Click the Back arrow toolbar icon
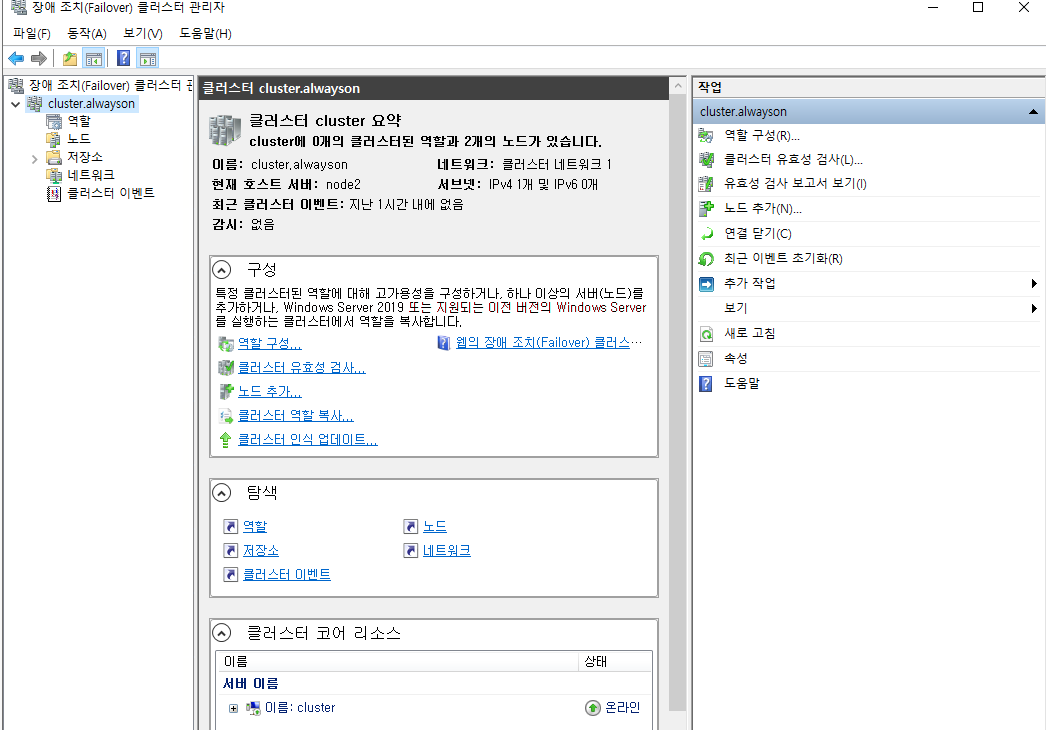This screenshot has width=1046, height=730. coord(16,59)
